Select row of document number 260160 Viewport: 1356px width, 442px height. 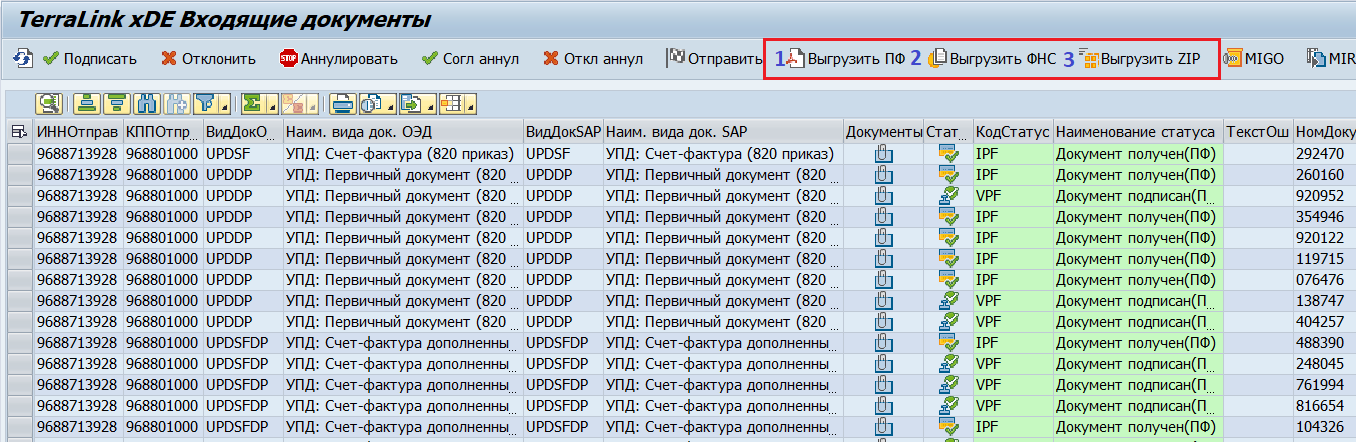click(x=19, y=175)
